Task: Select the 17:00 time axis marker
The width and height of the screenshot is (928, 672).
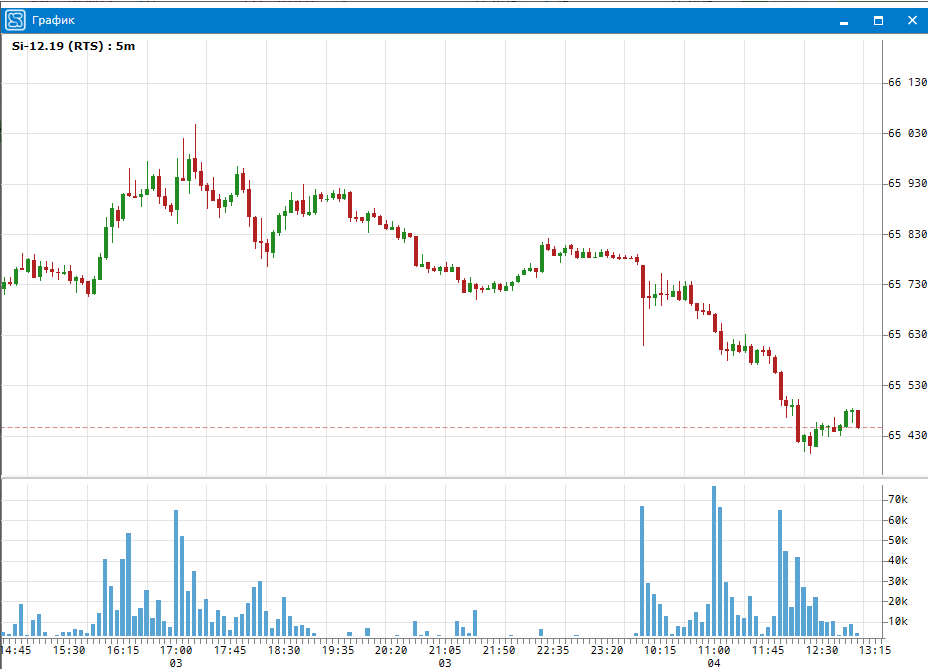Action: pyautogui.click(x=176, y=650)
